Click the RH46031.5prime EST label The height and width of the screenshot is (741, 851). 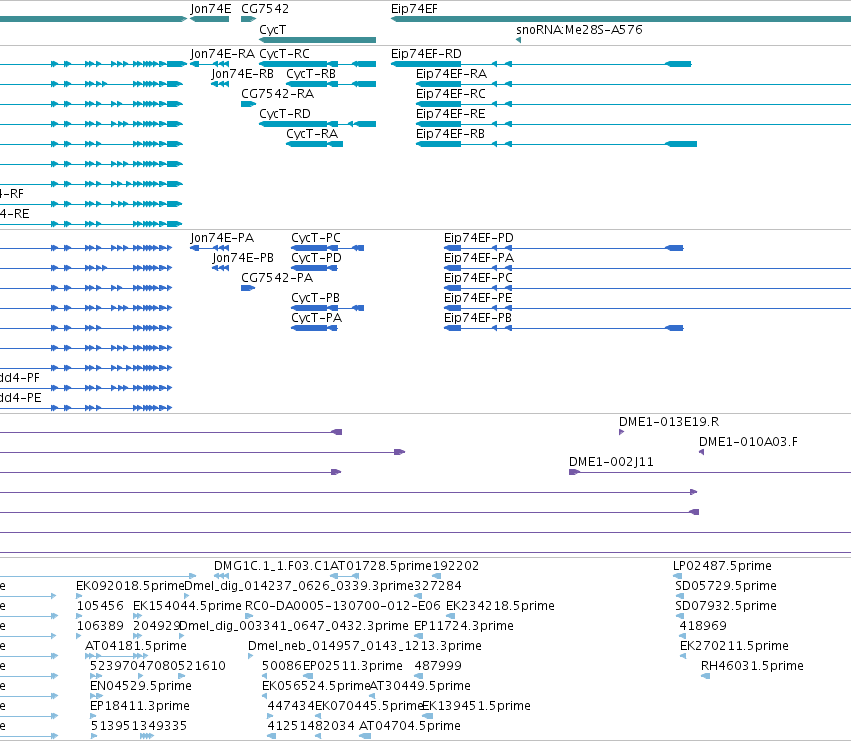(752, 667)
